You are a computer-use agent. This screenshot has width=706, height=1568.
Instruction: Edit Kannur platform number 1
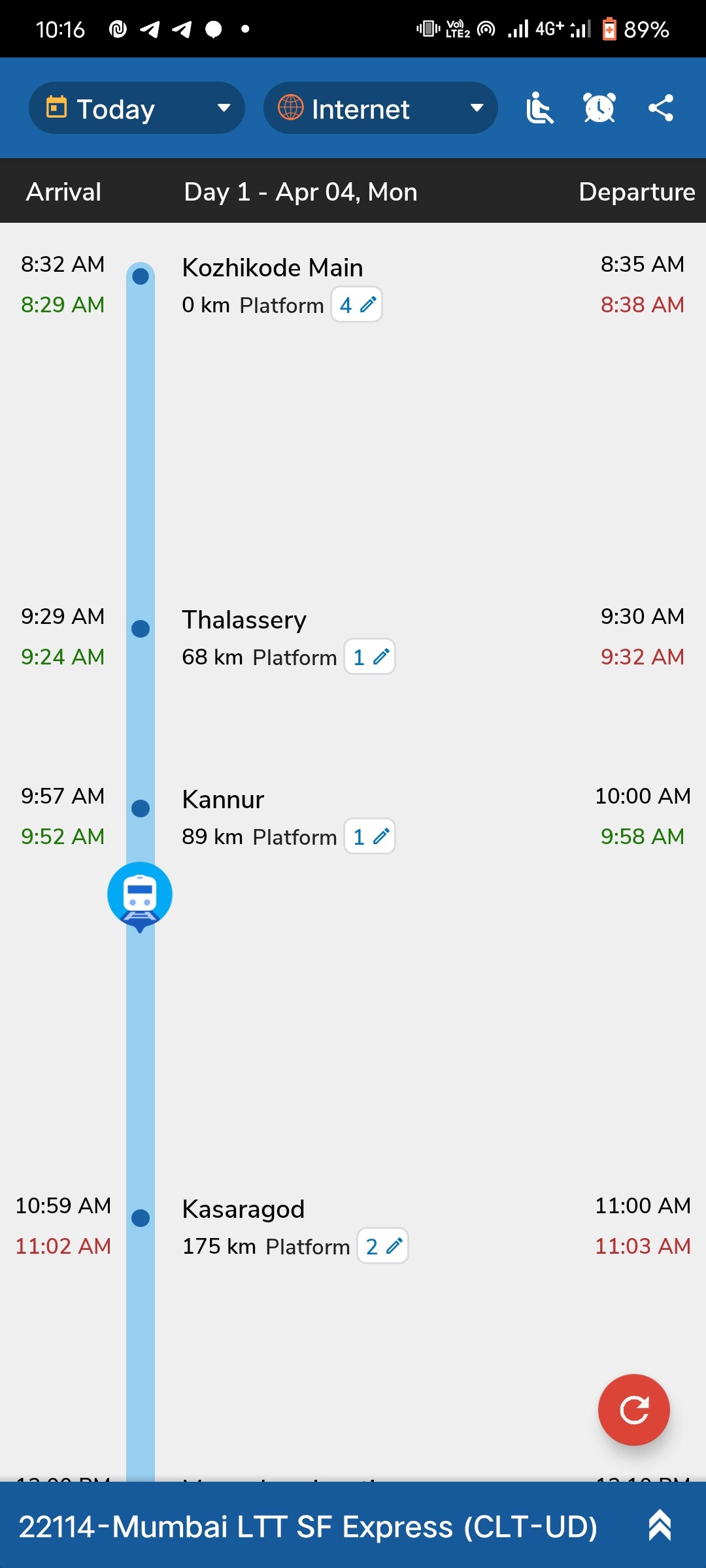tap(370, 837)
